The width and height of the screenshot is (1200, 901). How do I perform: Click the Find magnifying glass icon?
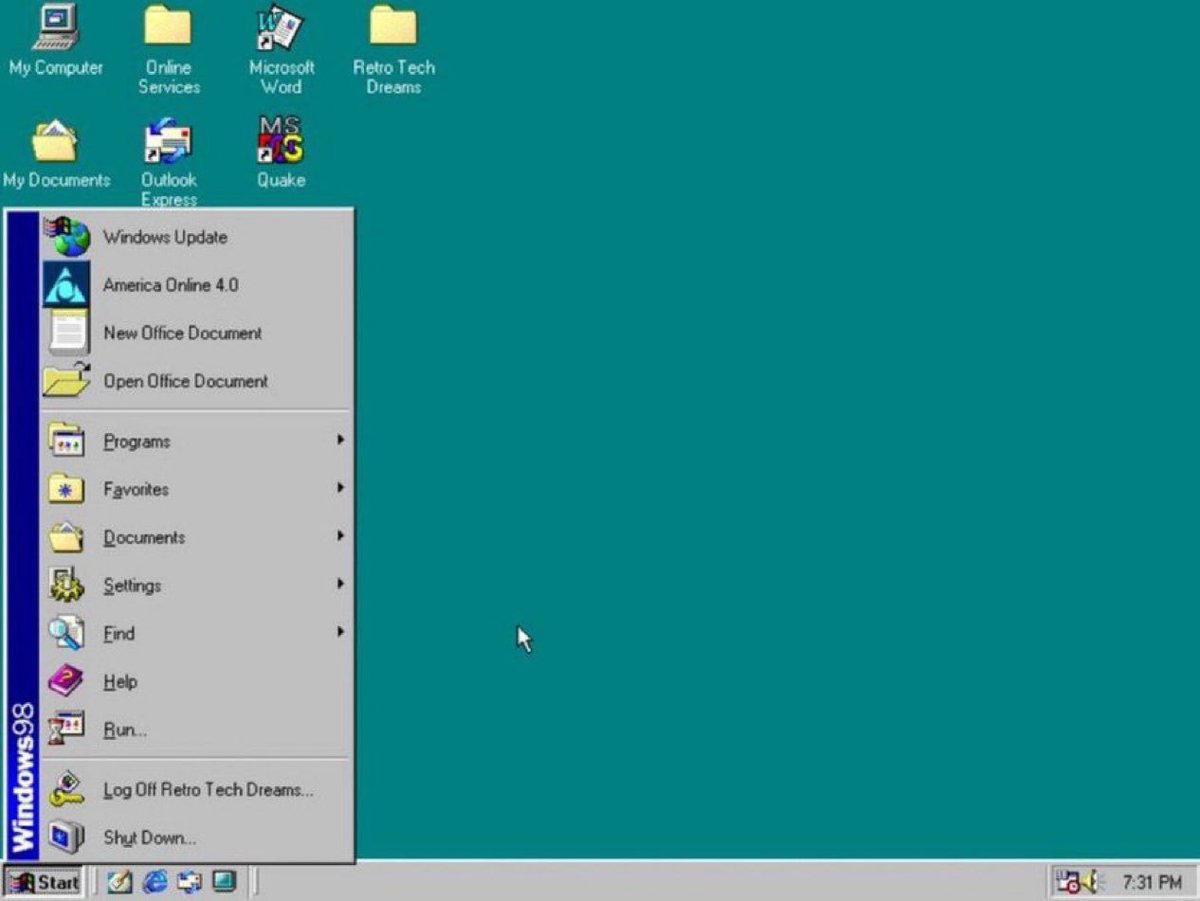point(67,633)
